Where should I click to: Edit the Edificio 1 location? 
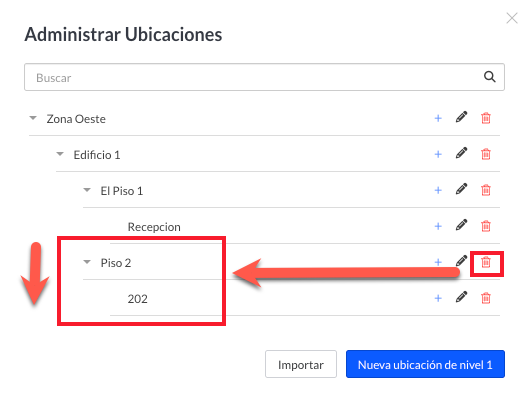click(461, 153)
